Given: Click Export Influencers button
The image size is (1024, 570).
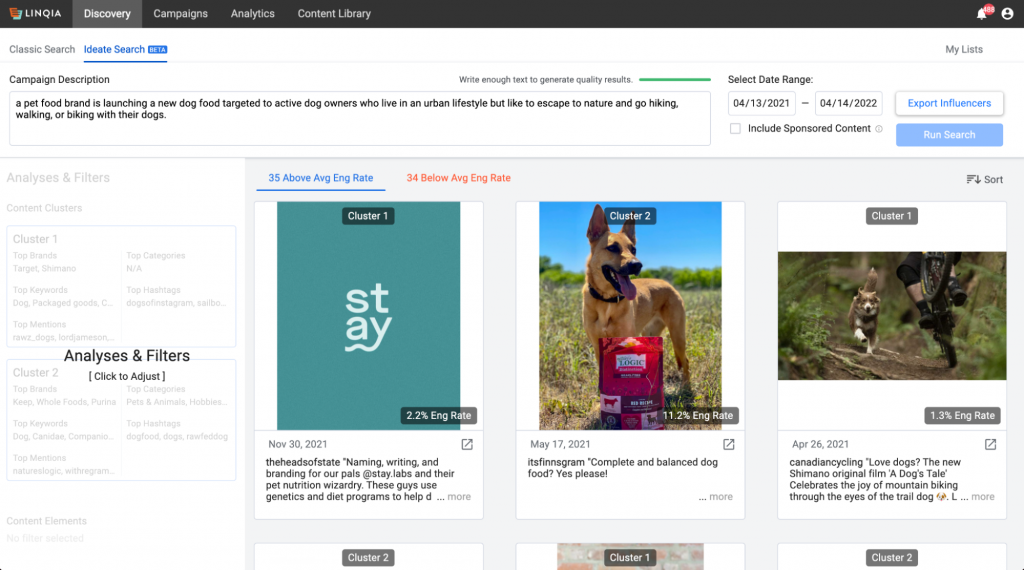Looking at the screenshot, I should pos(949,103).
